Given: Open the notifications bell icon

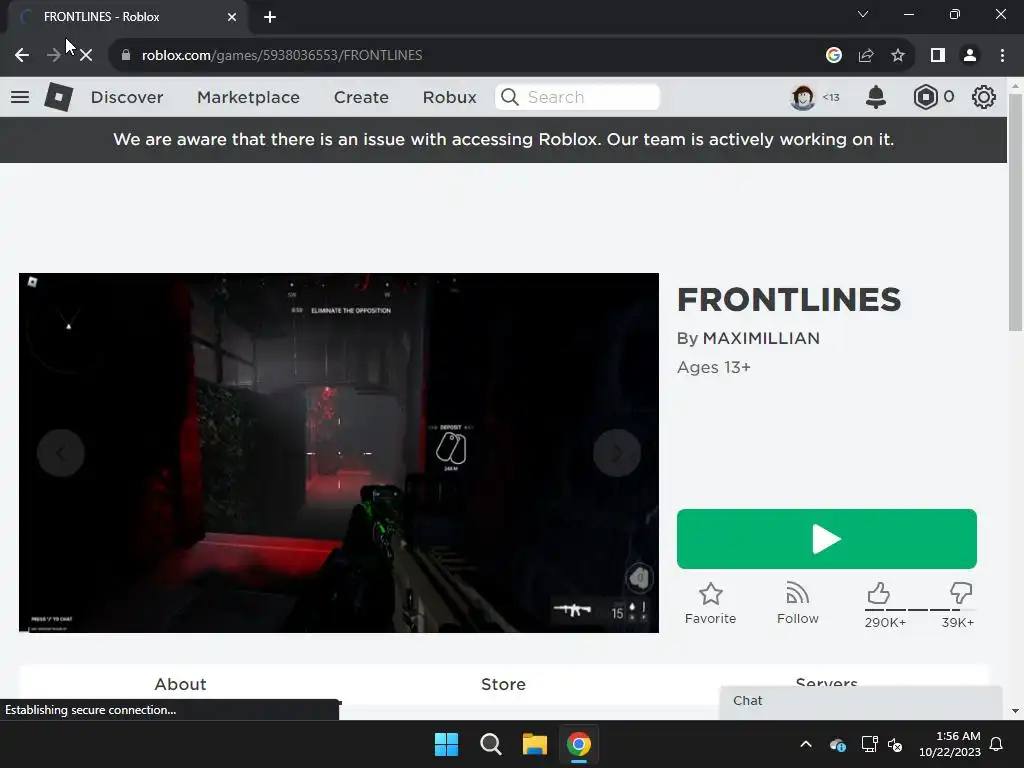Looking at the screenshot, I should [876, 97].
